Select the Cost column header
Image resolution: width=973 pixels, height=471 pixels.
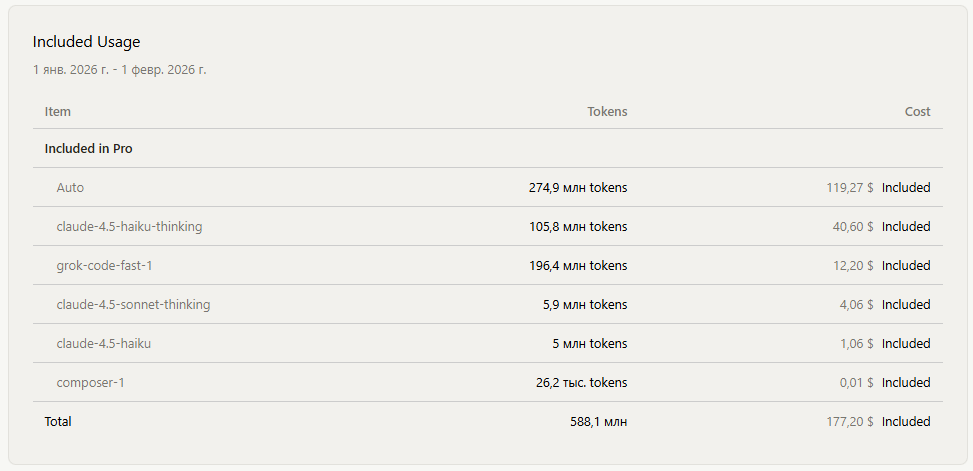917,112
